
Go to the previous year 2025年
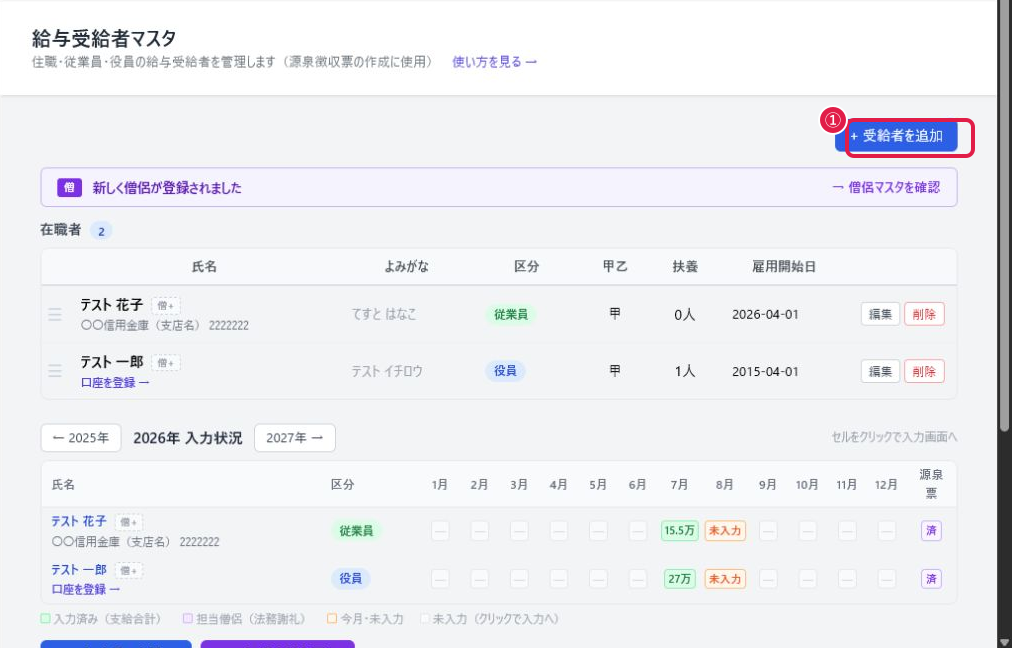[81, 438]
